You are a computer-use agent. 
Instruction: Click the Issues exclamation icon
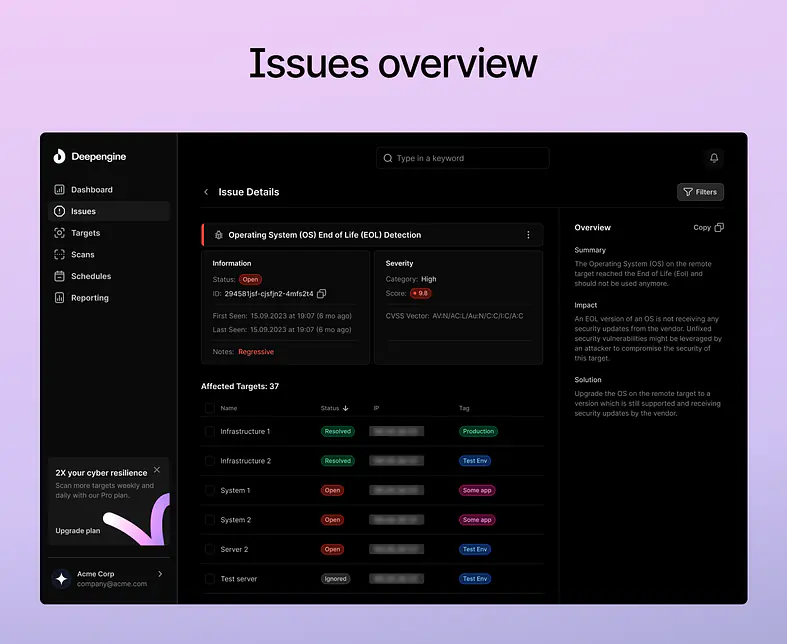pyautogui.click(x=59, y=211)
